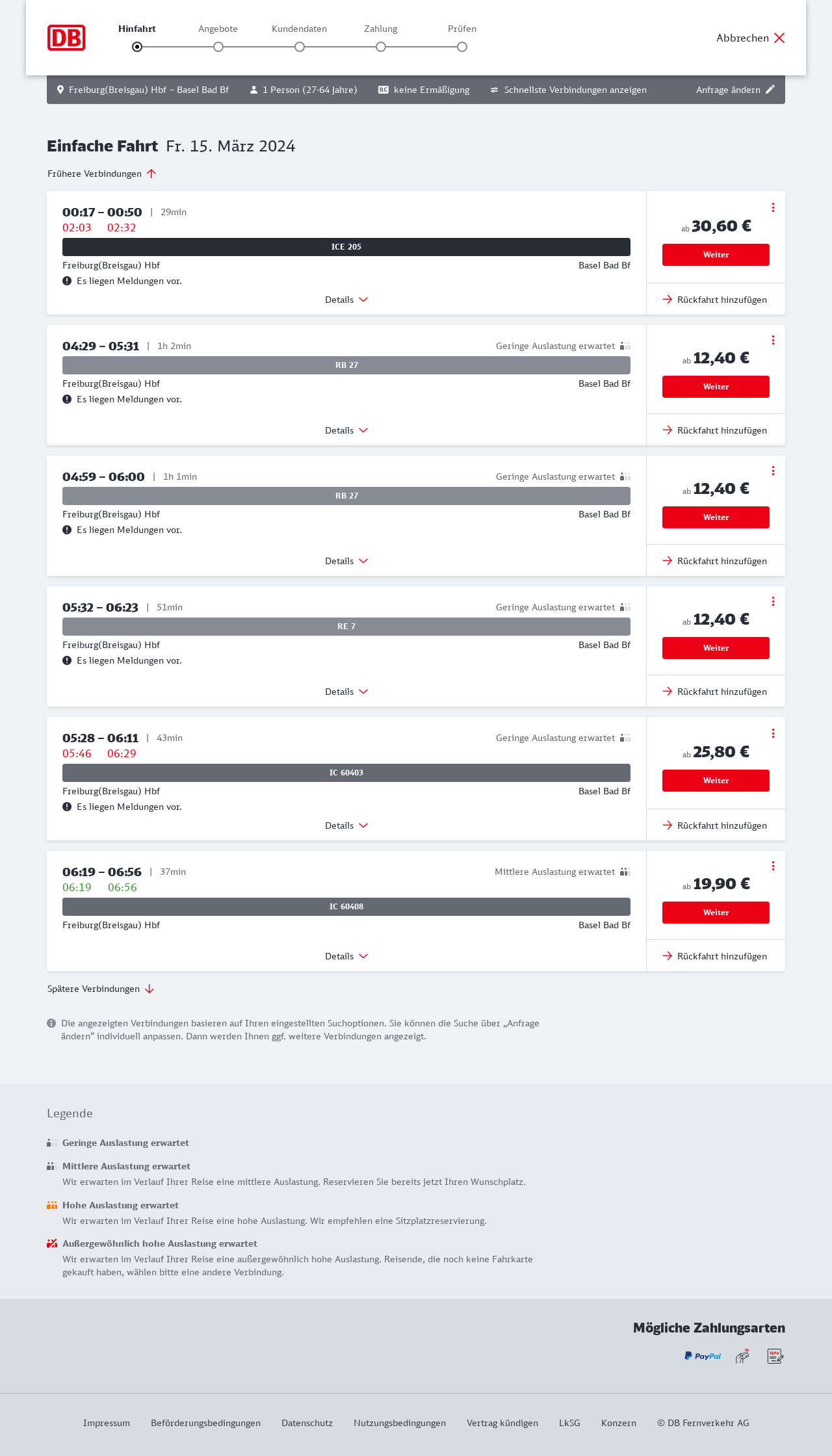Screen dimensions: 832x1456
Task: Click the DB logo icon
Action: point(66,38)
